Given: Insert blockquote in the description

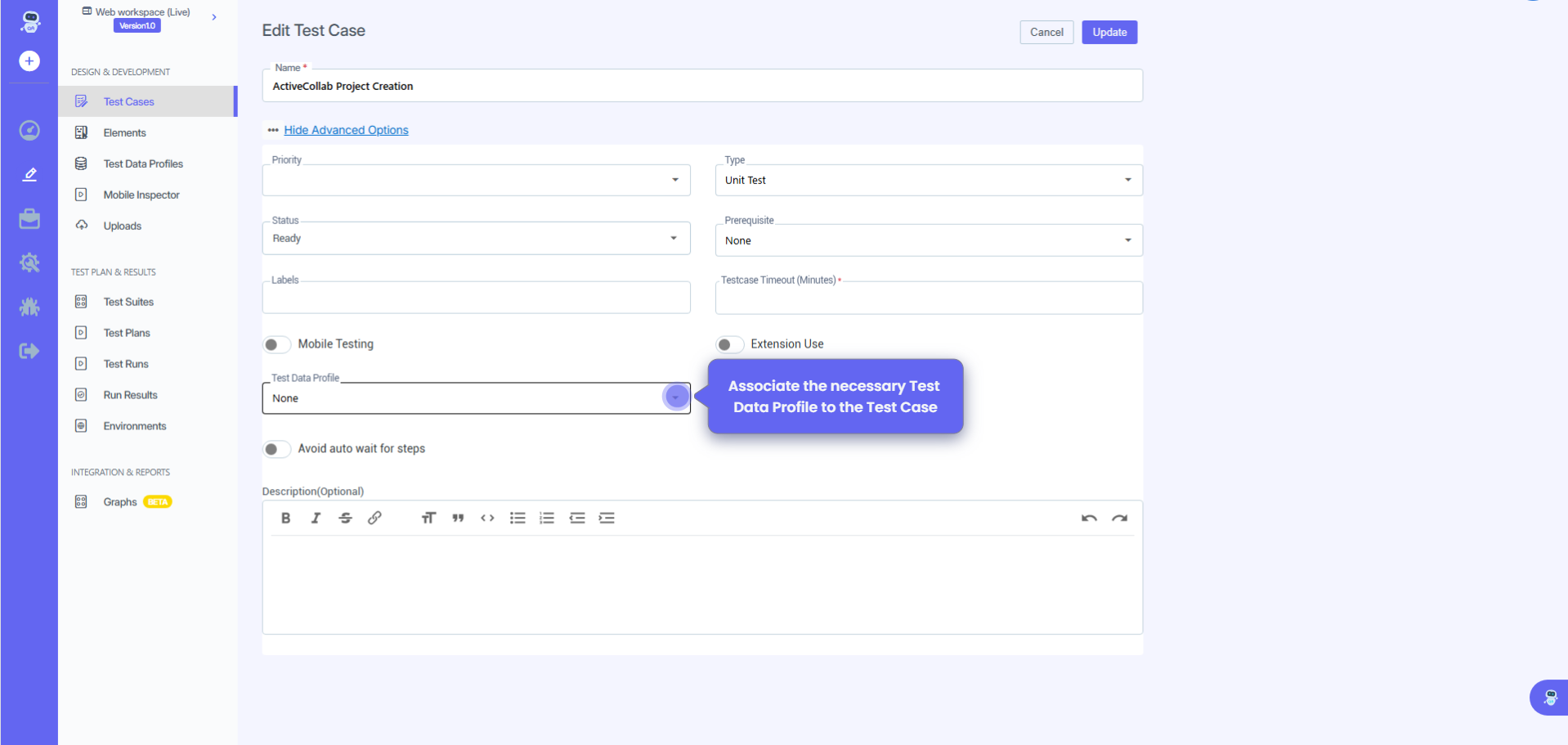Looking at the screenshot, I should click(458, 518).
